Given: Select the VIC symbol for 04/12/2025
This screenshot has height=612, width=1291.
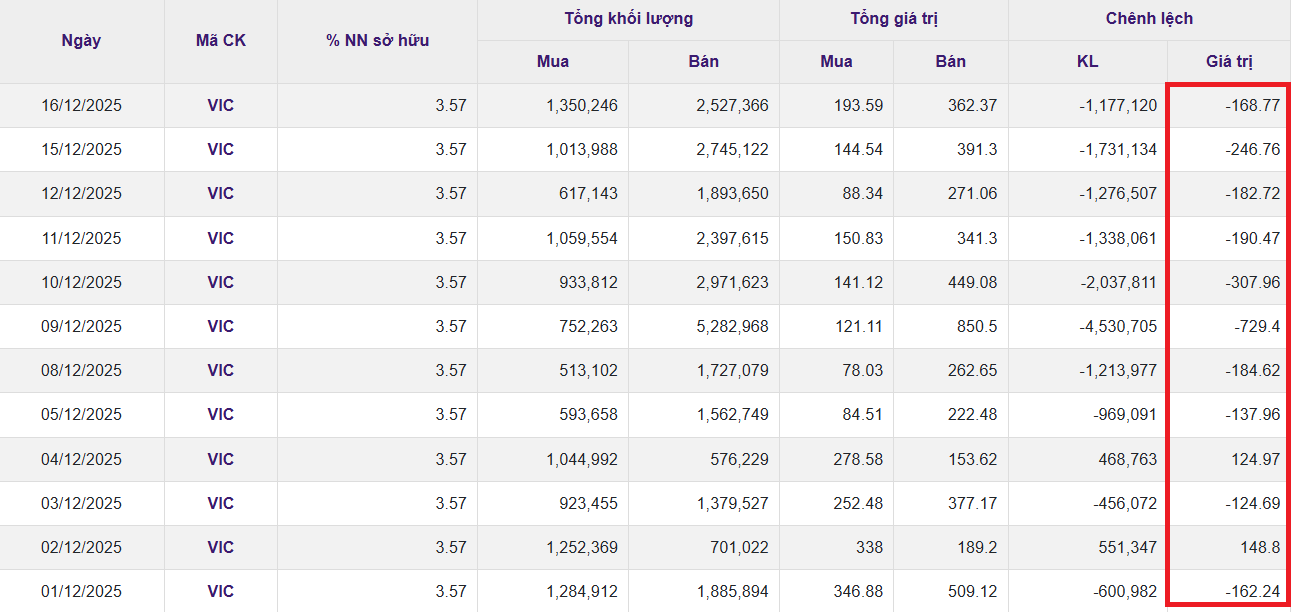Looking at the screenshot, I should (220, 459).
